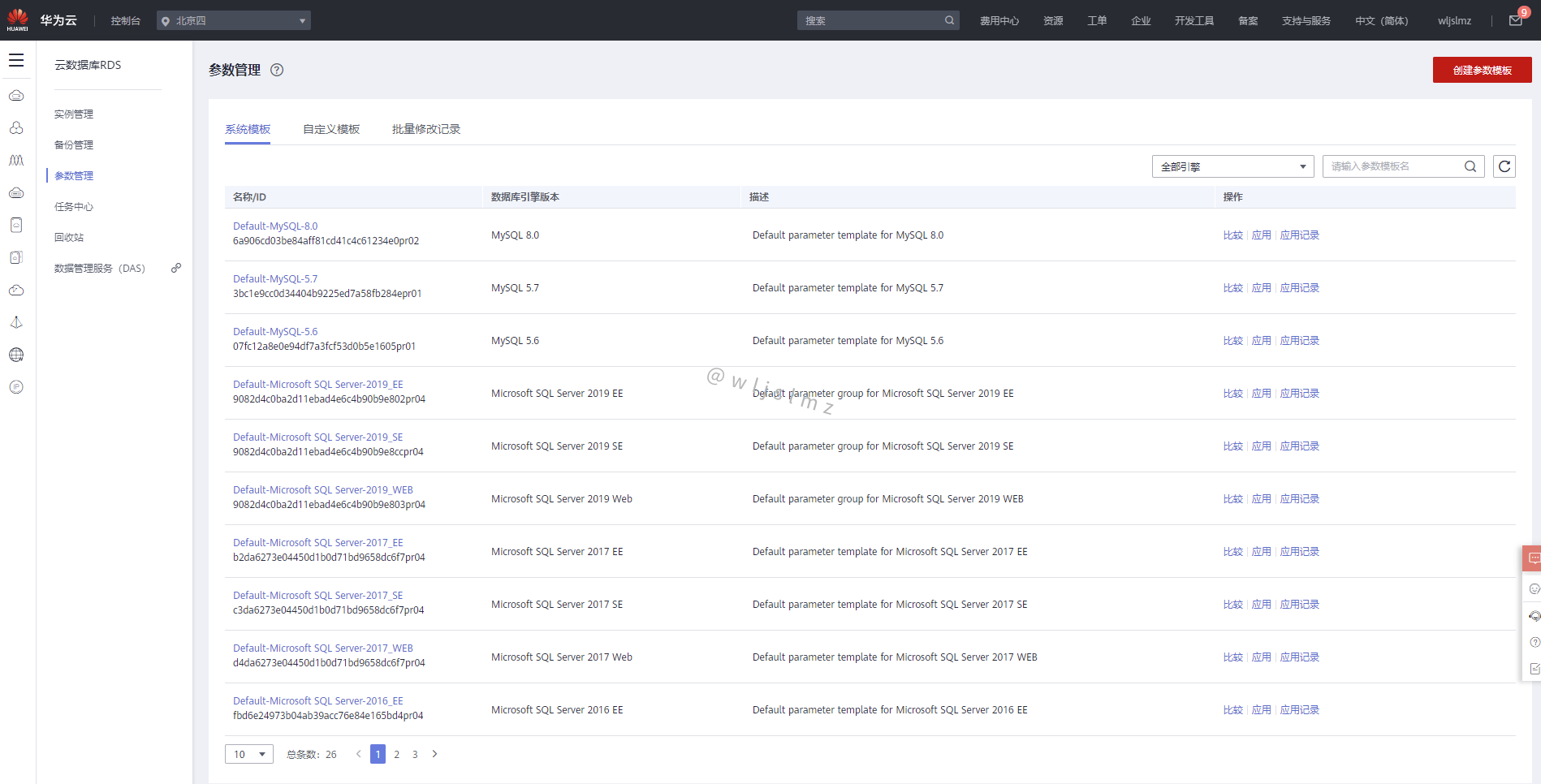Screen dimensions: 1541x784
Task: Click the 控制台 link in top bar
Action: pyautogui.click(x=125, y=20)
